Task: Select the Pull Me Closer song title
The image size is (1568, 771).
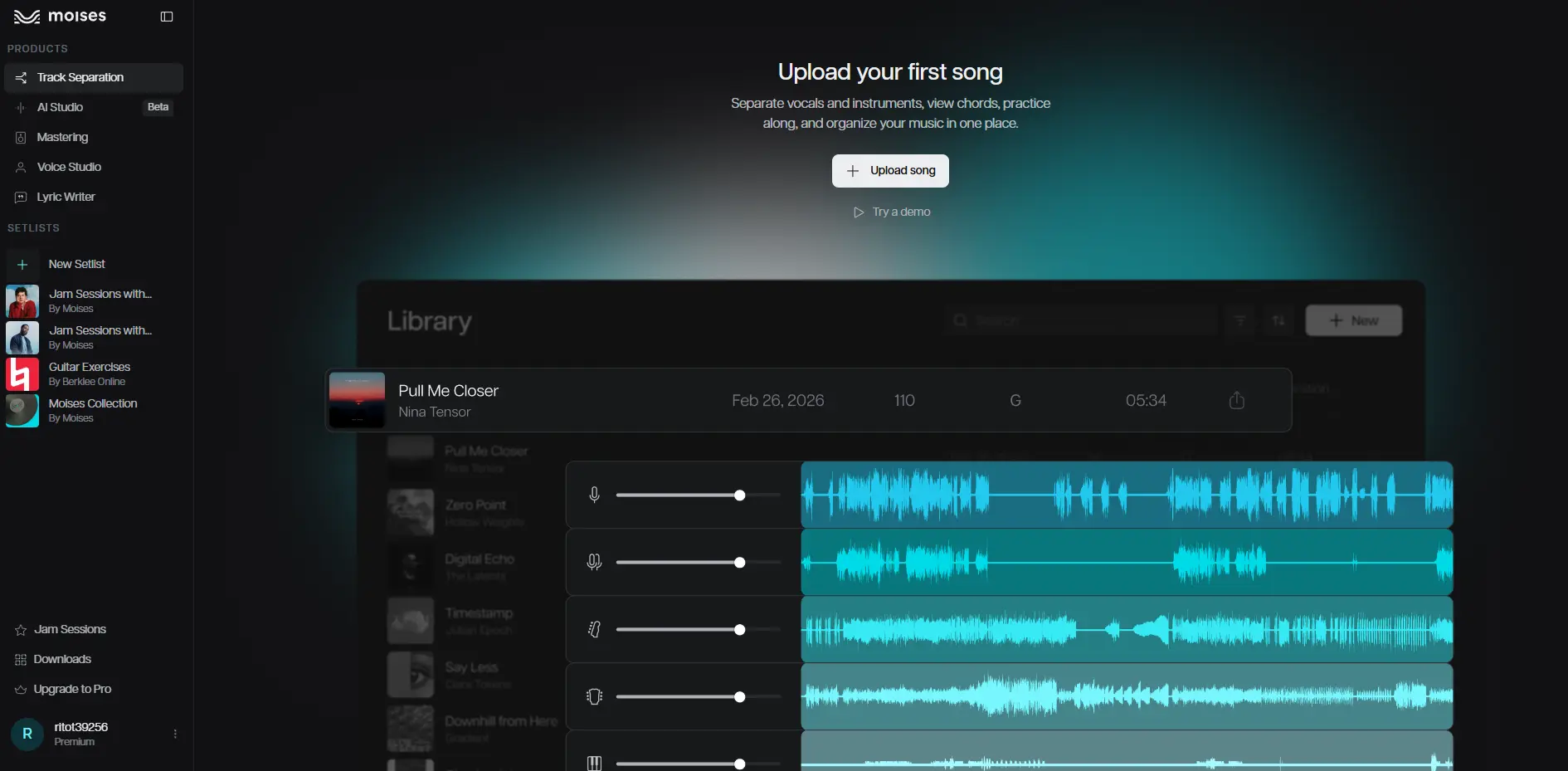Action: pos(448,391)
